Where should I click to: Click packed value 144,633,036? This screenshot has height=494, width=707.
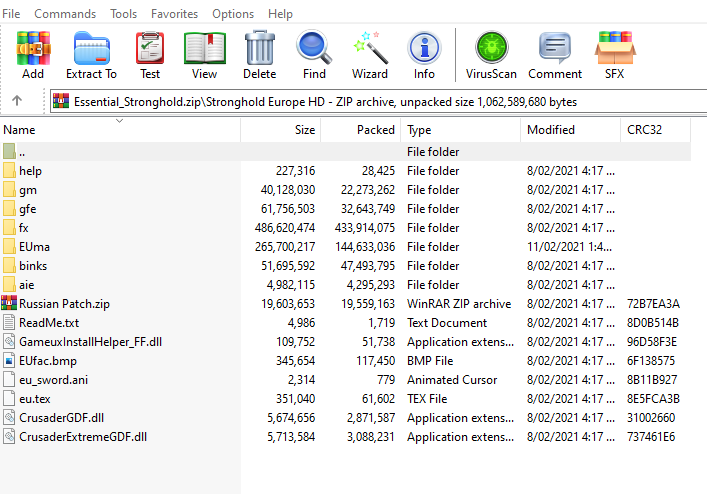point(365,247)
